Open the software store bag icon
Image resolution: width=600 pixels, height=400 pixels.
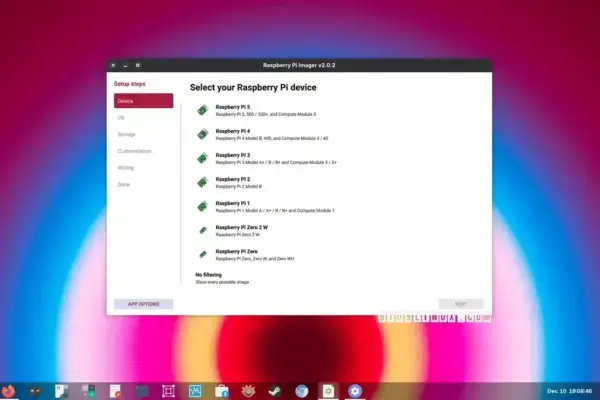click(x=222, y=391)
